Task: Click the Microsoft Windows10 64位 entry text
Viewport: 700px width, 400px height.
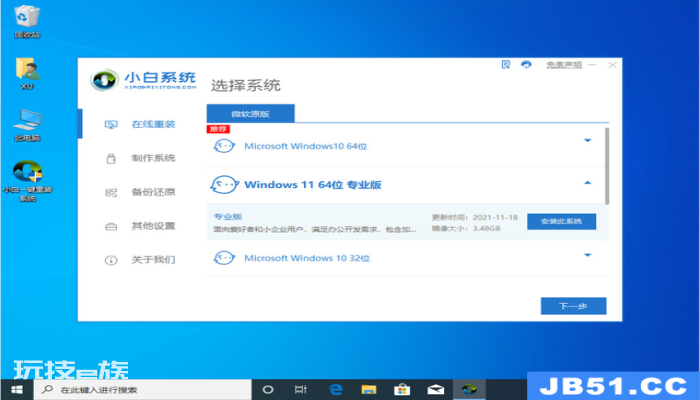Action: tap(306, 146)
